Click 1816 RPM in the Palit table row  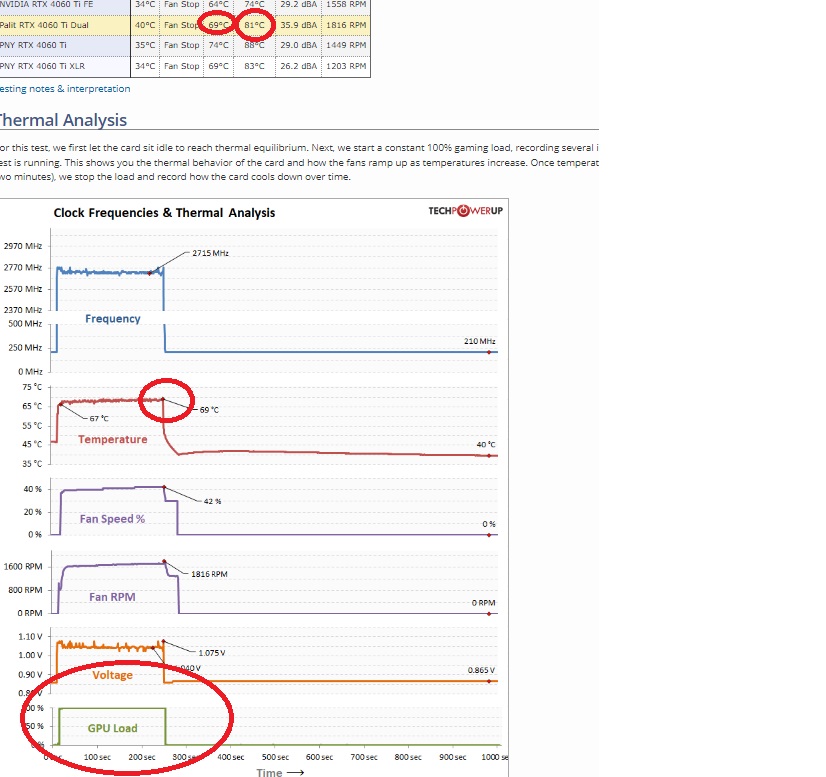point(346,25)
